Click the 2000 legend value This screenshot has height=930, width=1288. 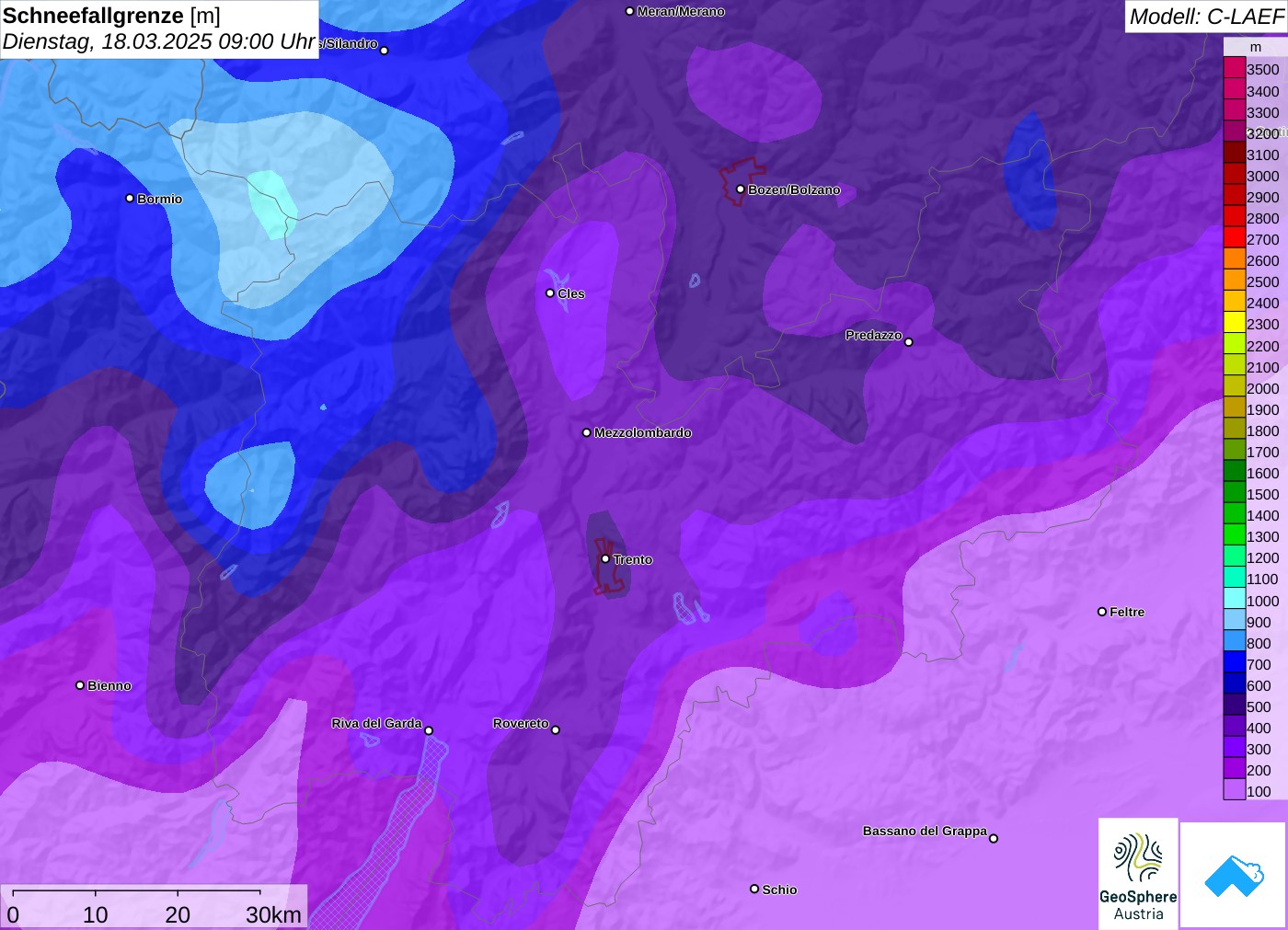tap(1263, 388)
